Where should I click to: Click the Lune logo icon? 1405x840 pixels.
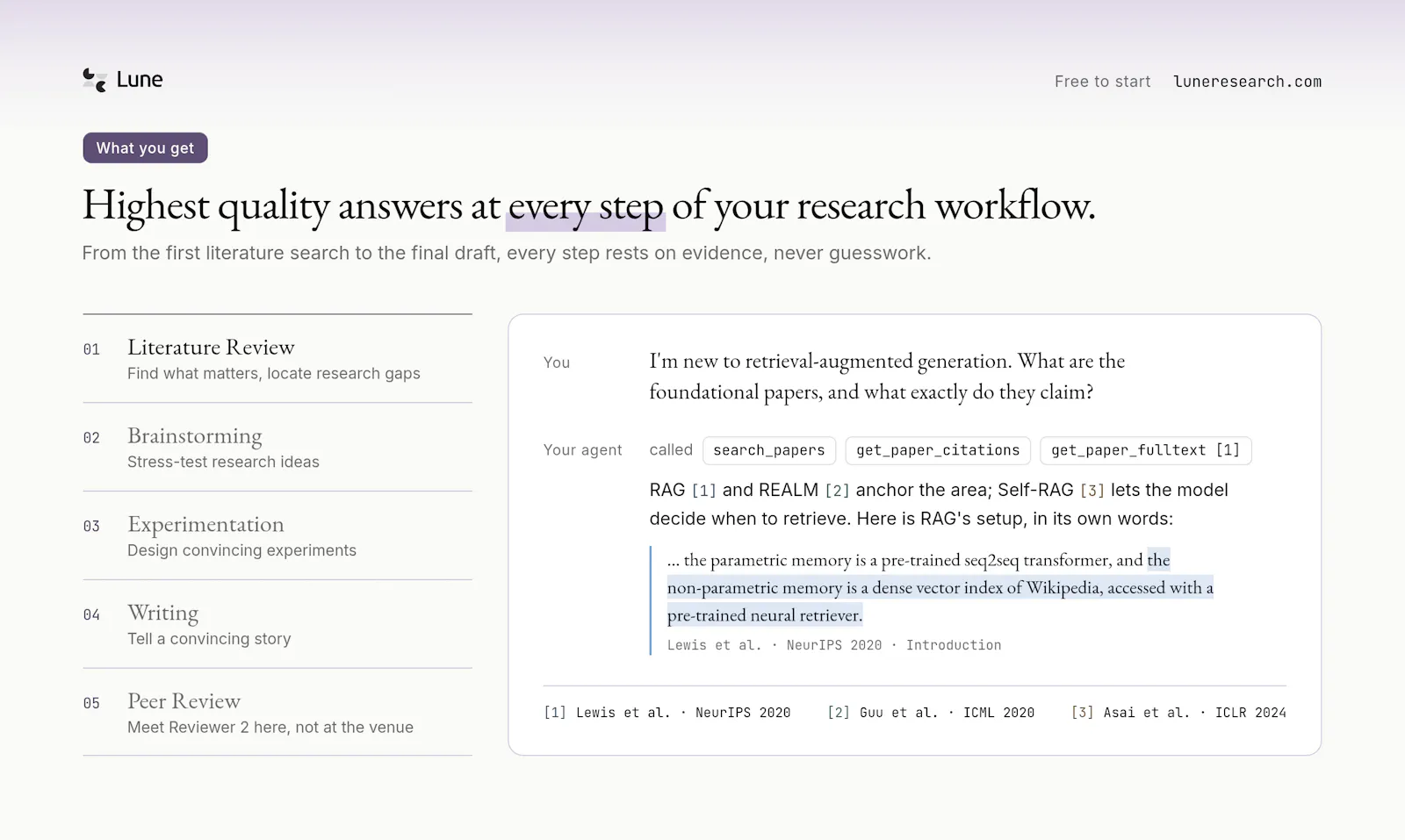tap(95, 80)
